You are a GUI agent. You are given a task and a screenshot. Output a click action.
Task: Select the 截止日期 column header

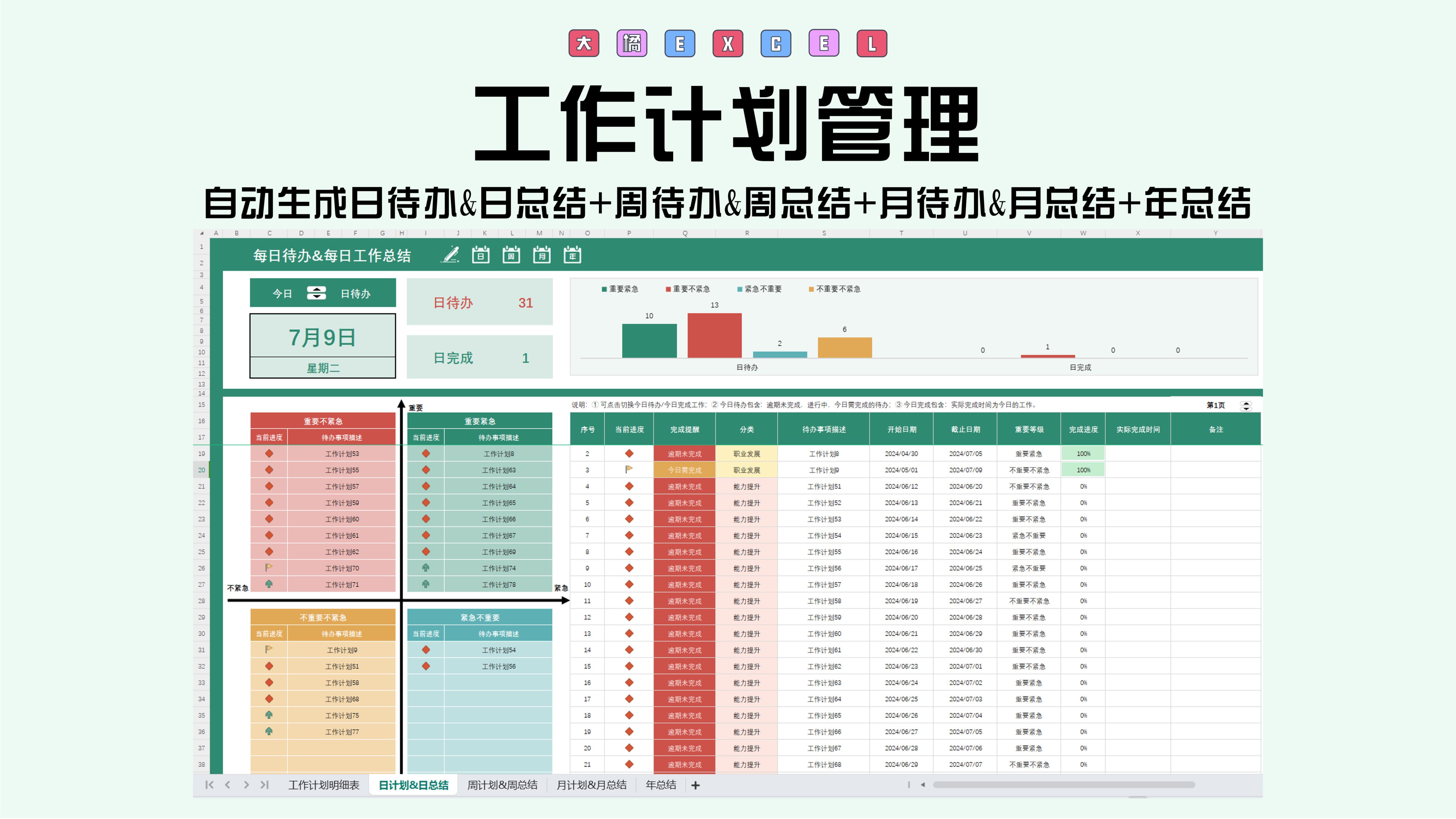pyautogui.click(x=965, y=429)
